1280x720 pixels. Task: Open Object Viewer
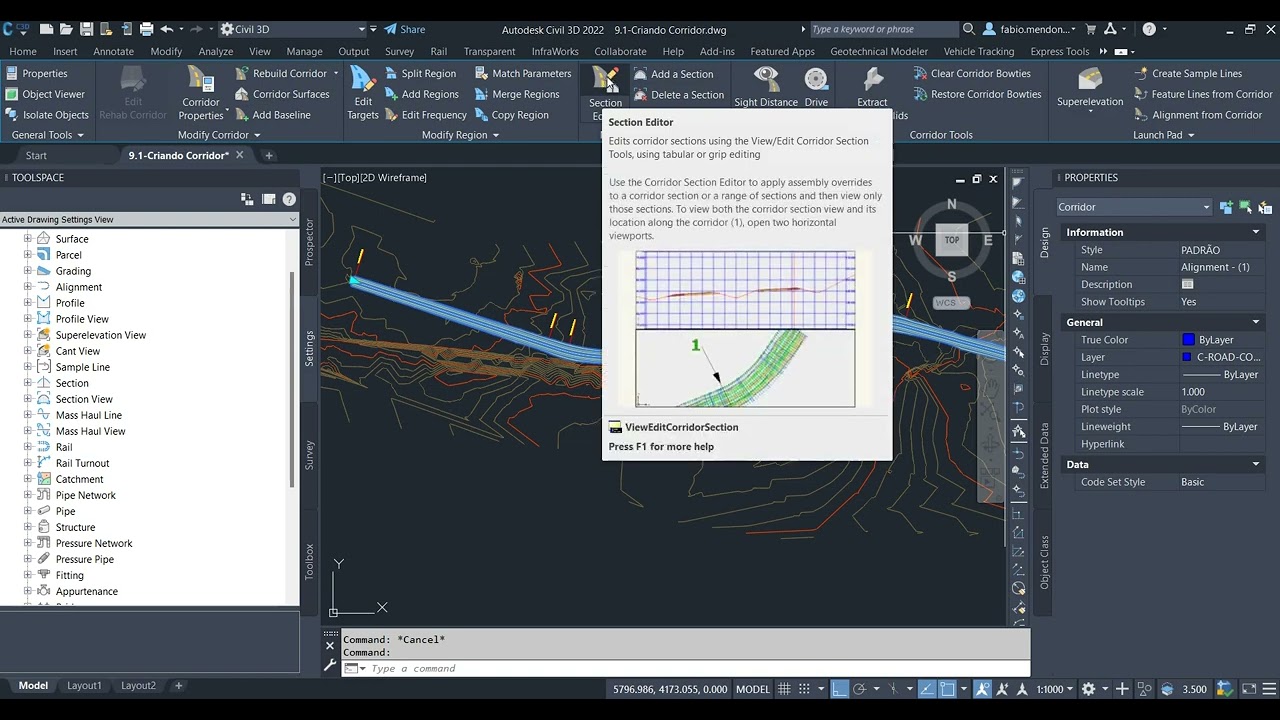tap(44, 94)
